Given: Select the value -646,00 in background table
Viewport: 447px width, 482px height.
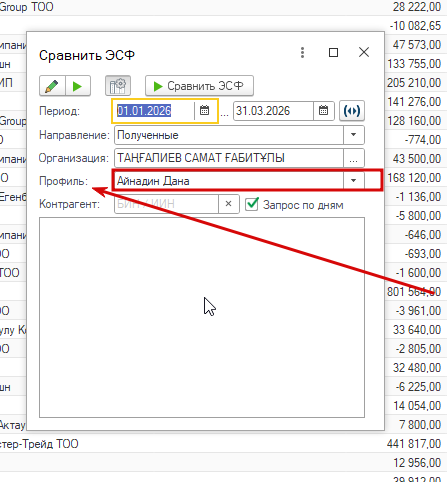Looking at the screenshot, I should (423, 235).
